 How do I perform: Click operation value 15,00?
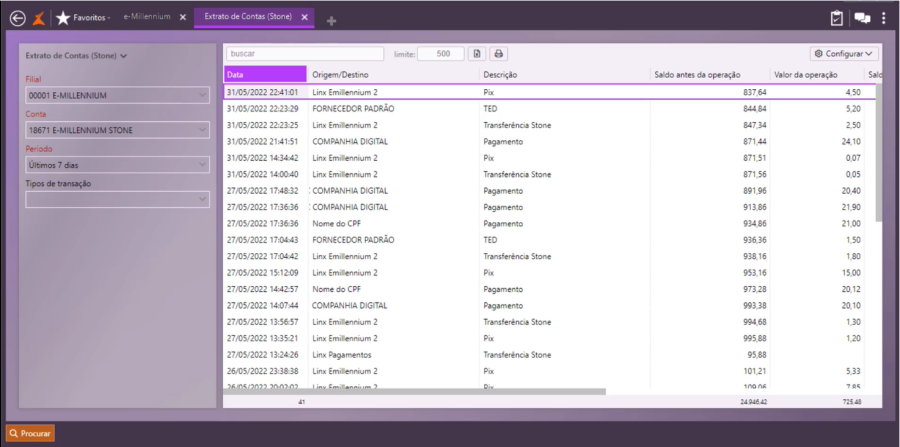(851, 273)
